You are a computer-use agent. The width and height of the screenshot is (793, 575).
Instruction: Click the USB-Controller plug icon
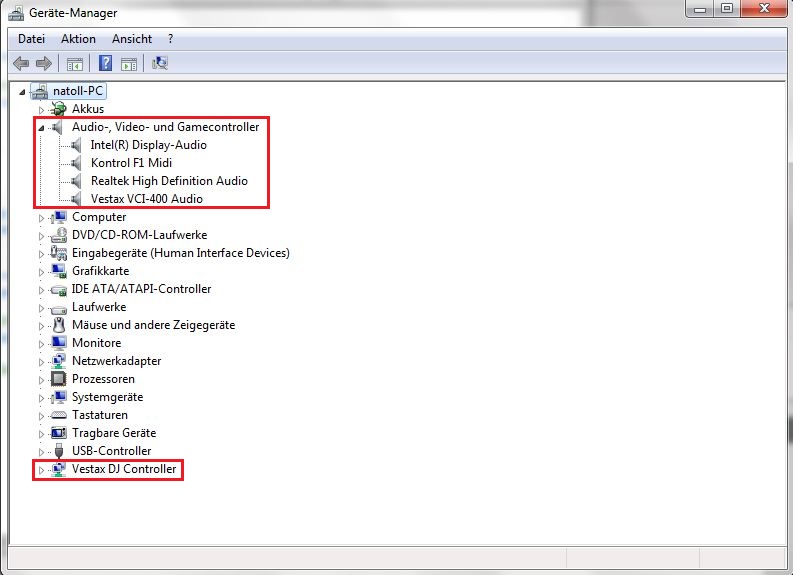[x=59, y=451]
